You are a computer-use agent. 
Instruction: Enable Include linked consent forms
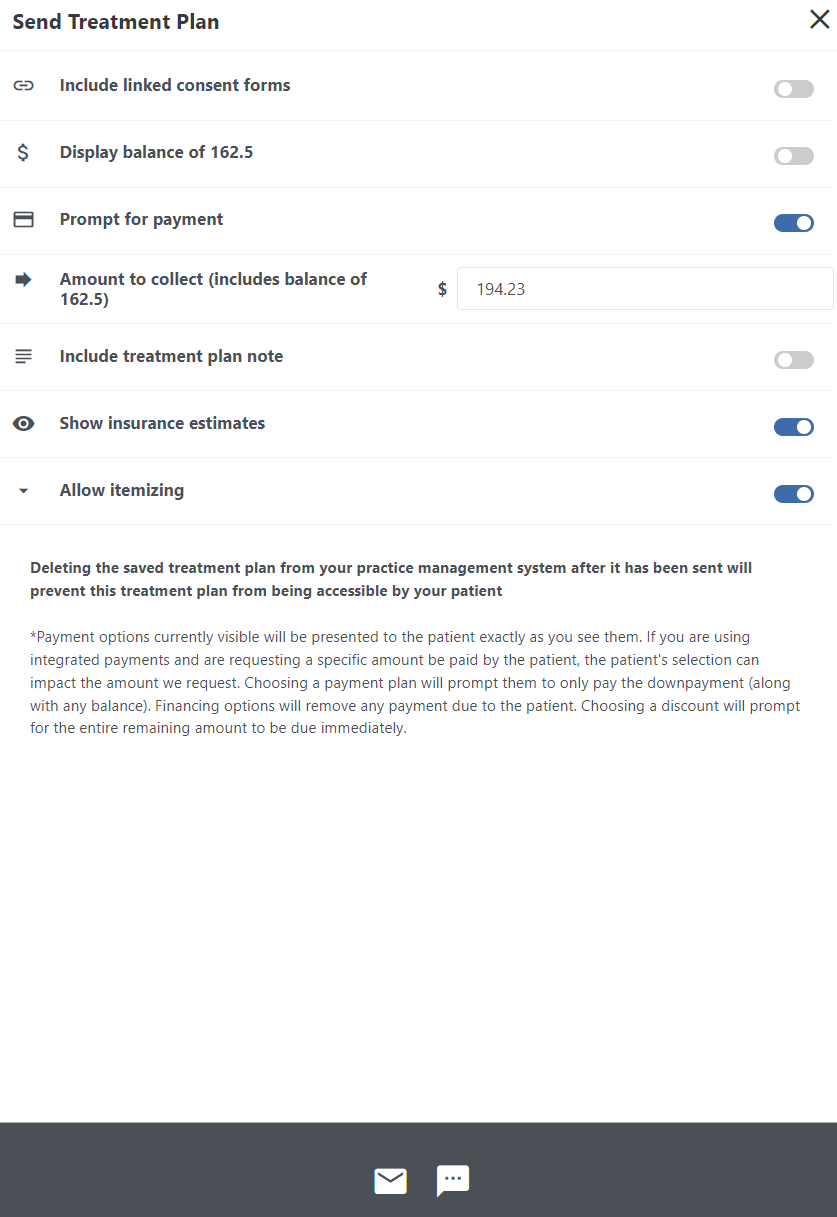793,89
